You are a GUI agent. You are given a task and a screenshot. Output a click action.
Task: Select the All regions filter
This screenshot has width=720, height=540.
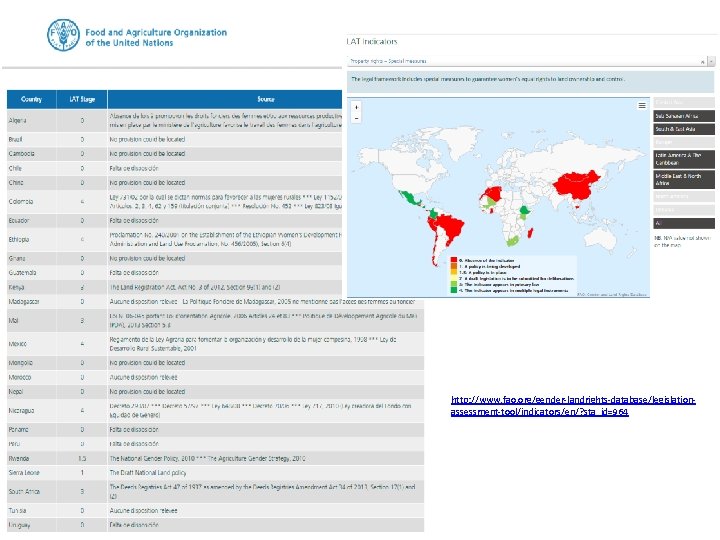point(684,223)
